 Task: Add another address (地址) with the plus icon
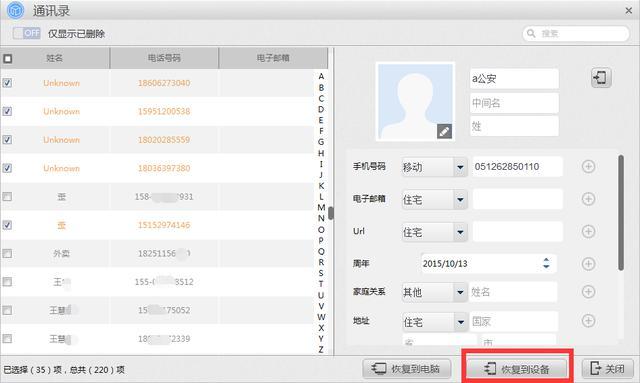[588, 321]
